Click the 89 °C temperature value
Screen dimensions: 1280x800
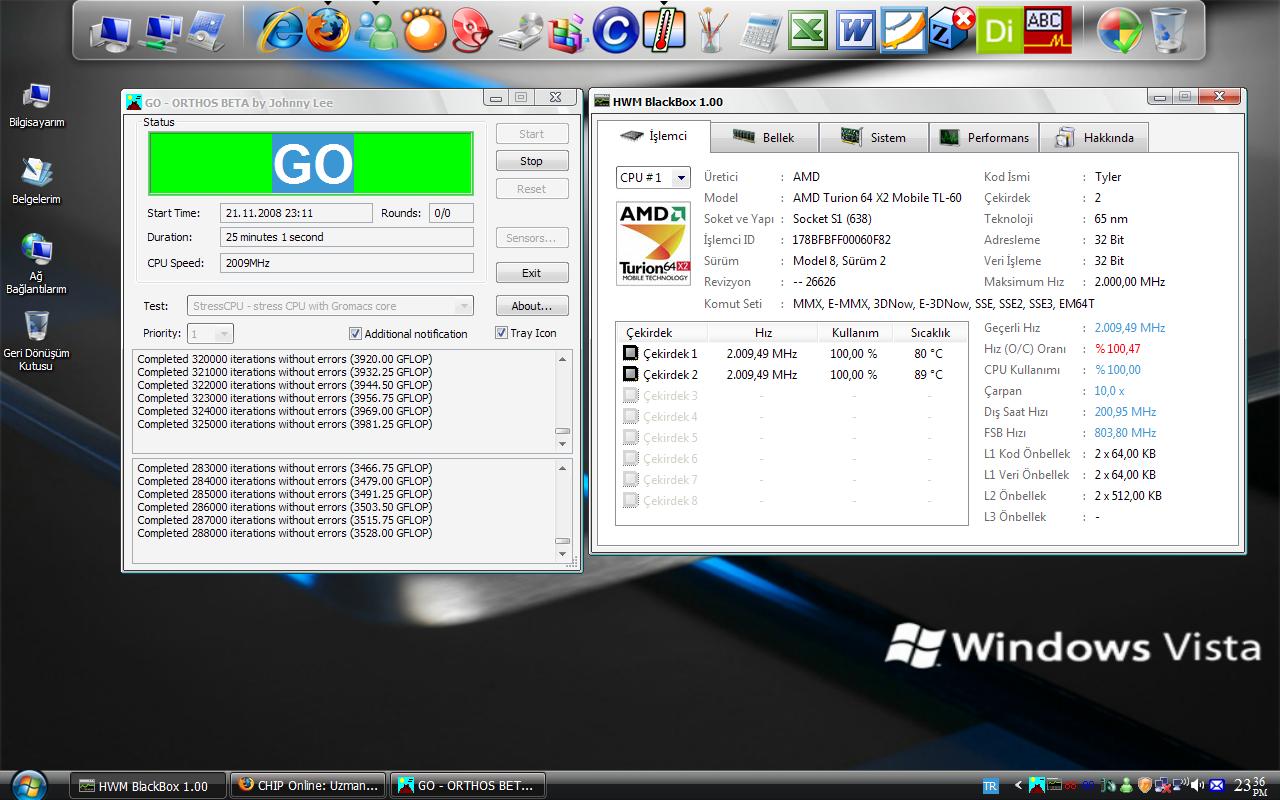point(928,375)
